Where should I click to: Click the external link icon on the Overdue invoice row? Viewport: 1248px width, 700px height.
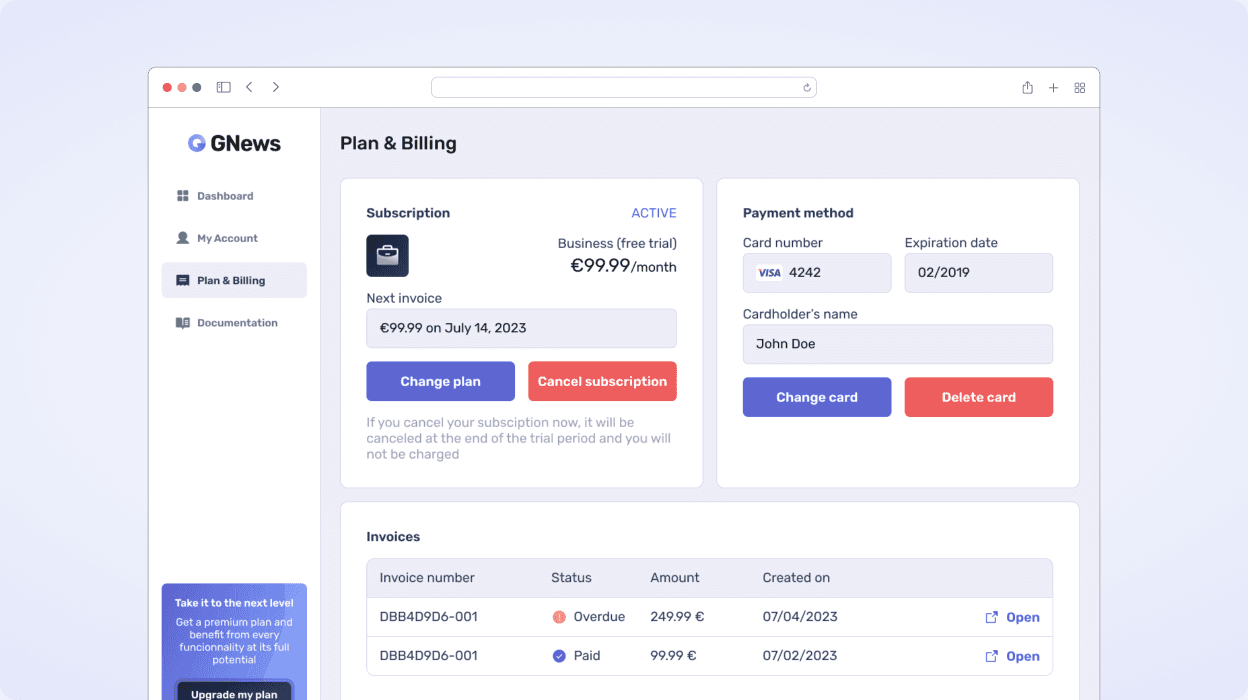[x=992, y=617]
